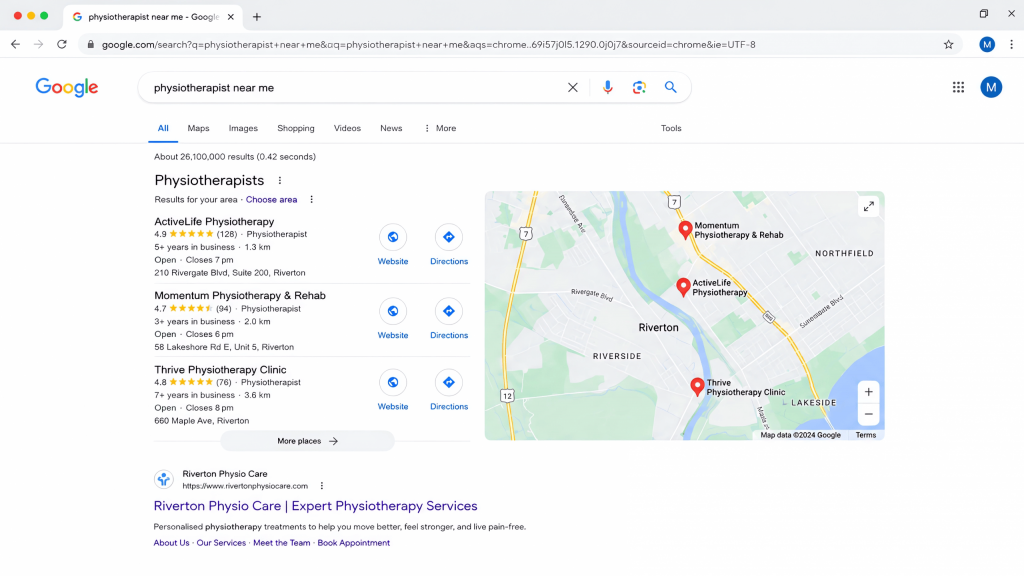This screenshot has width=1024, height=576.
Task: Search by image with Google Lens icon
Action: (x=639, y=88)
